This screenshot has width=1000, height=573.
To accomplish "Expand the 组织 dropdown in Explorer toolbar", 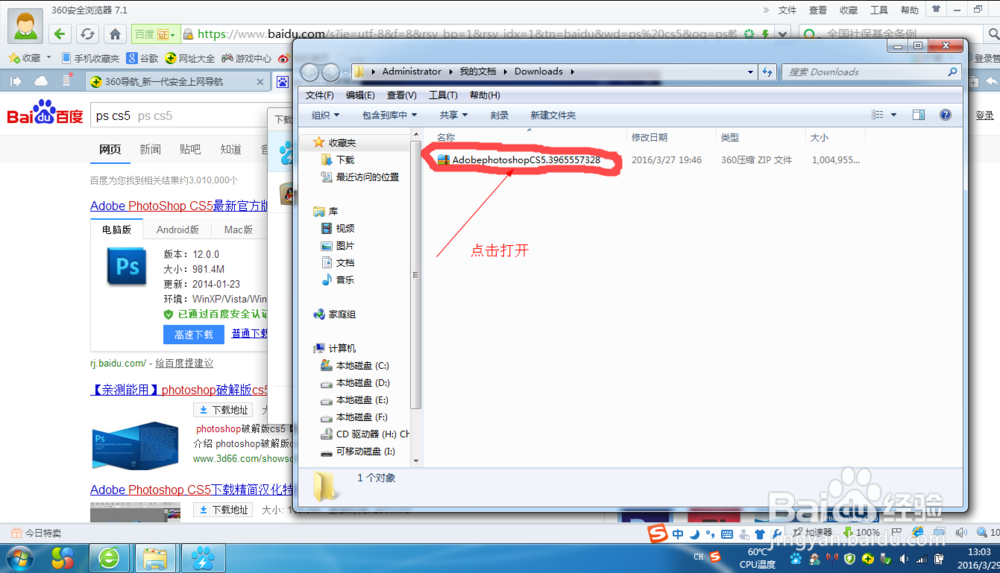I will pos(325,115).
